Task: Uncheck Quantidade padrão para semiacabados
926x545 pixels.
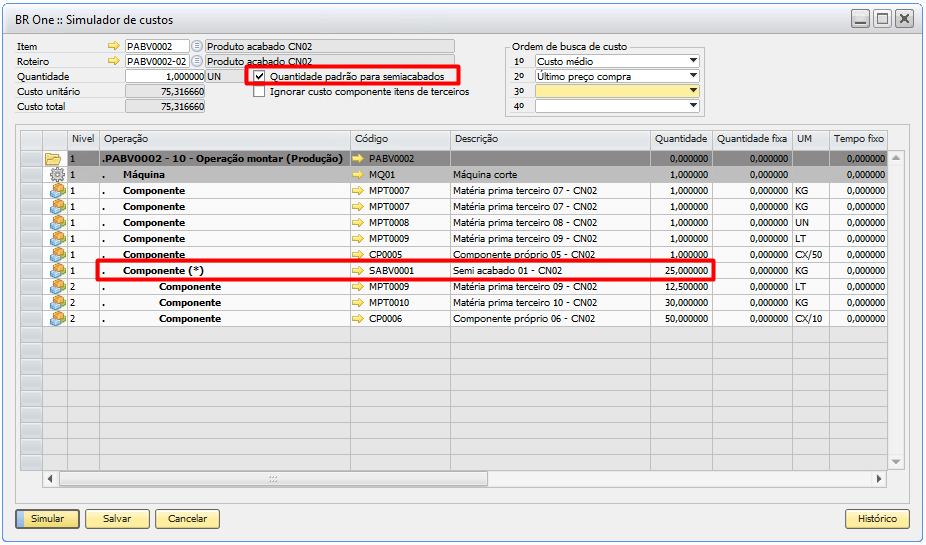Action: click(260, 76)
